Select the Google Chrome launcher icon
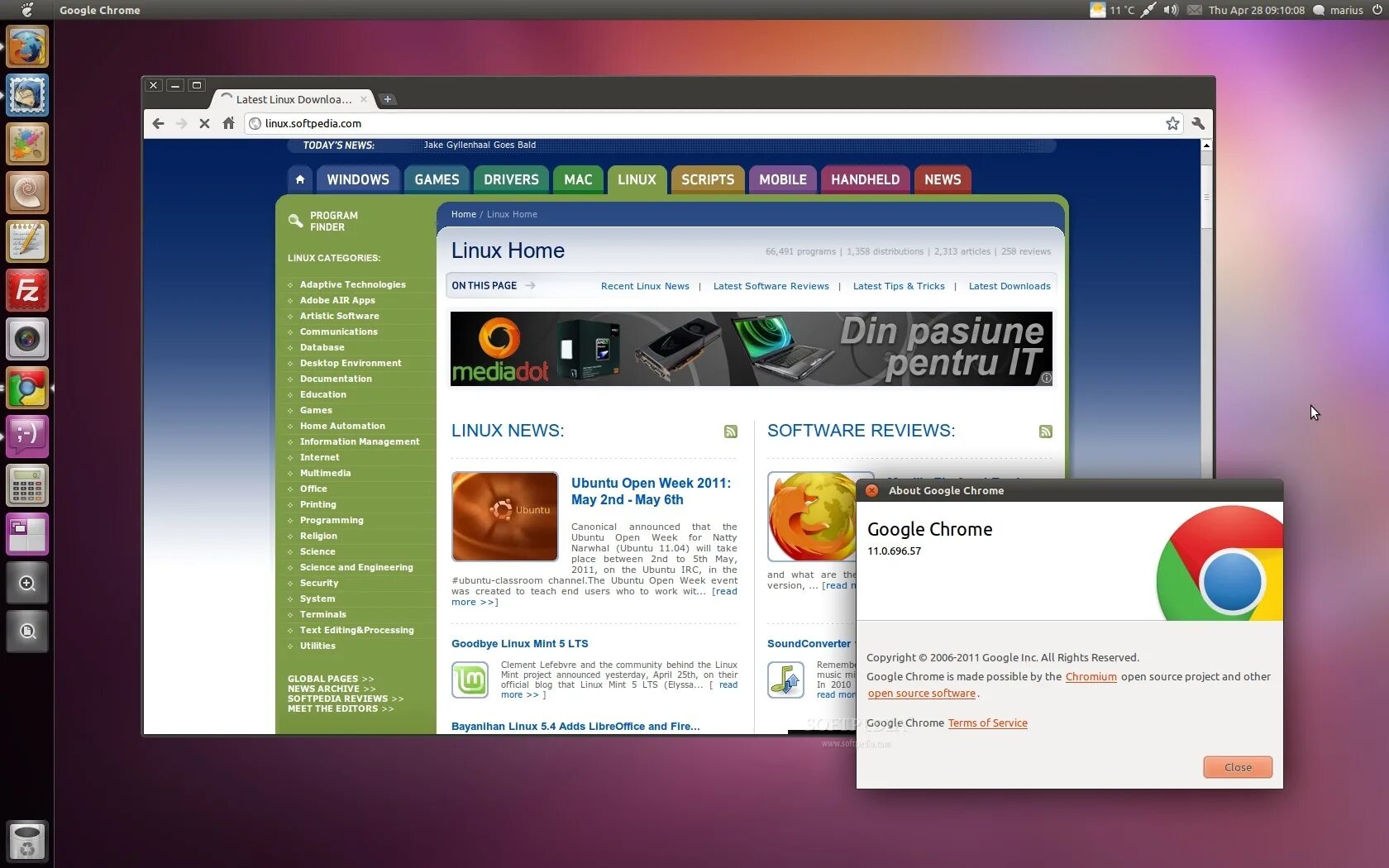1389x868 pixels. pyautogui.click(x=27, y=388)
